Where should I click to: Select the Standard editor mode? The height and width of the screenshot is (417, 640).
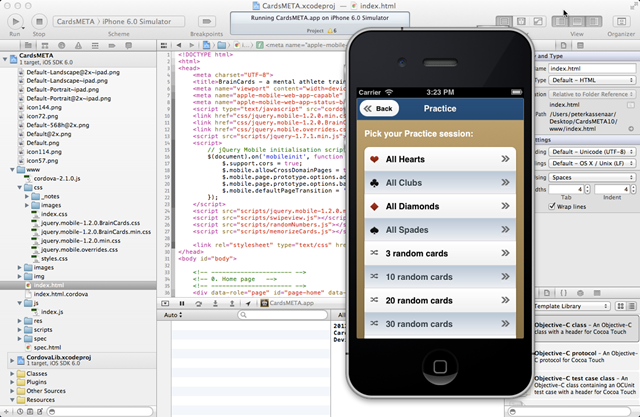coord(504,21)
